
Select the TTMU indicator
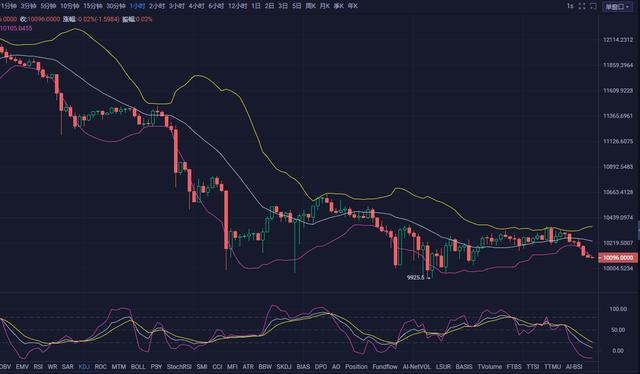point(553,367)
